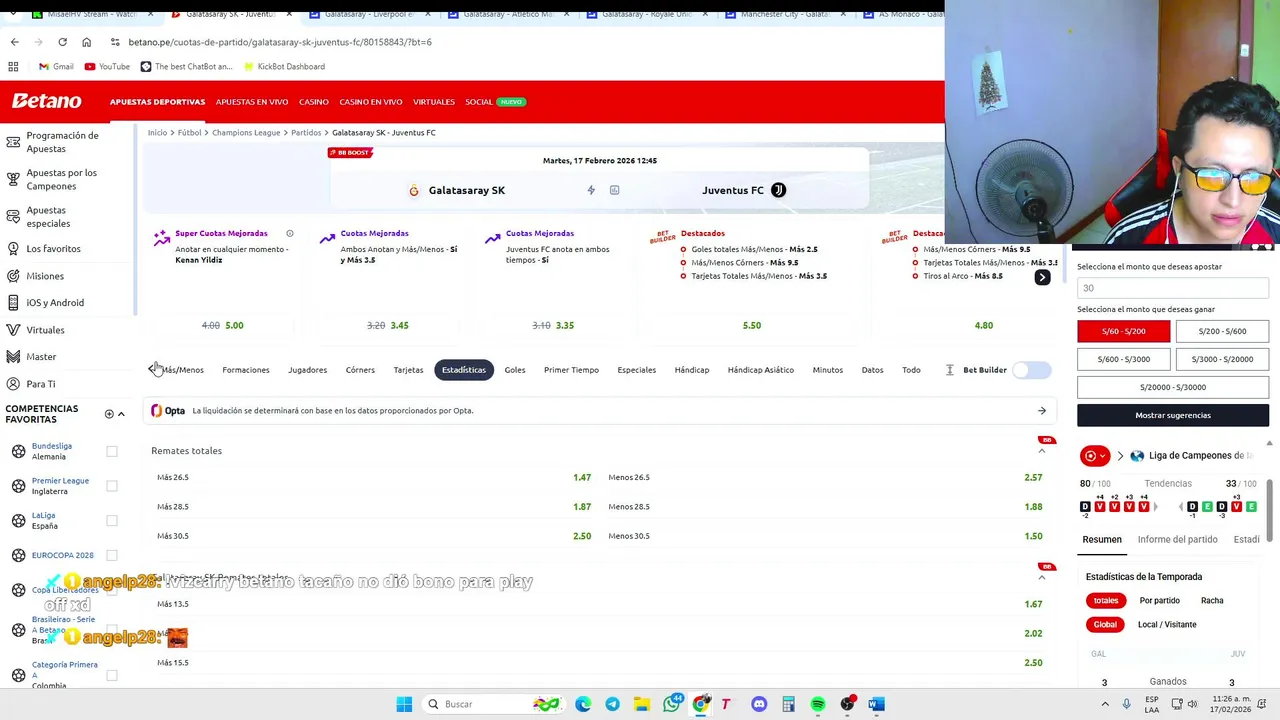
Task: Open the red sport selector dropdown
Action: (1096, 456)
